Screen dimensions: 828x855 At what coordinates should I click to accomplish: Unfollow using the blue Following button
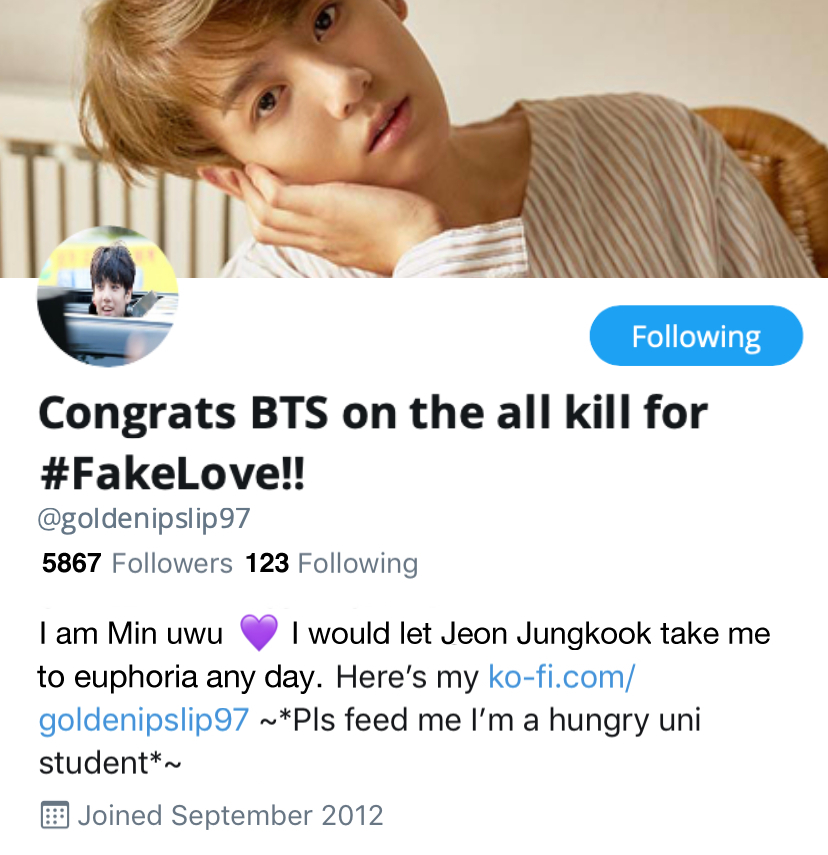coord(696,336)
